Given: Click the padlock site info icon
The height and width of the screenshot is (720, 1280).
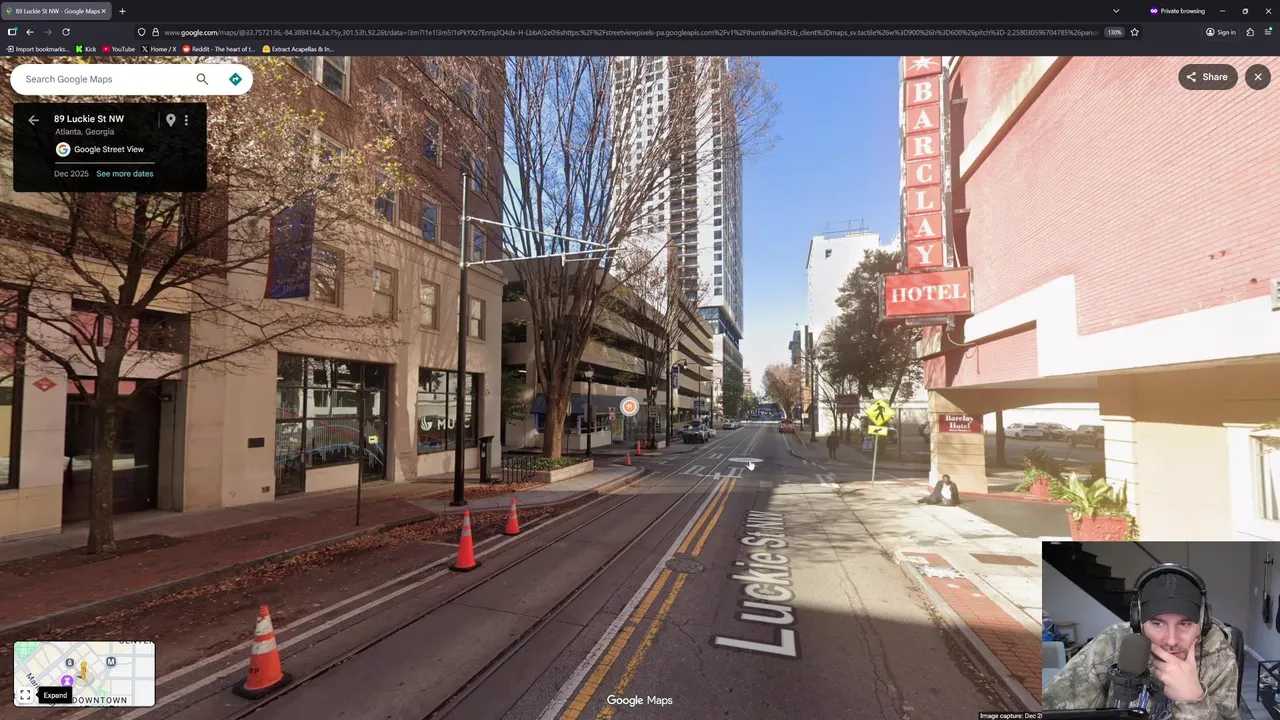Looking at the screenshot, I should coord(155,32).
